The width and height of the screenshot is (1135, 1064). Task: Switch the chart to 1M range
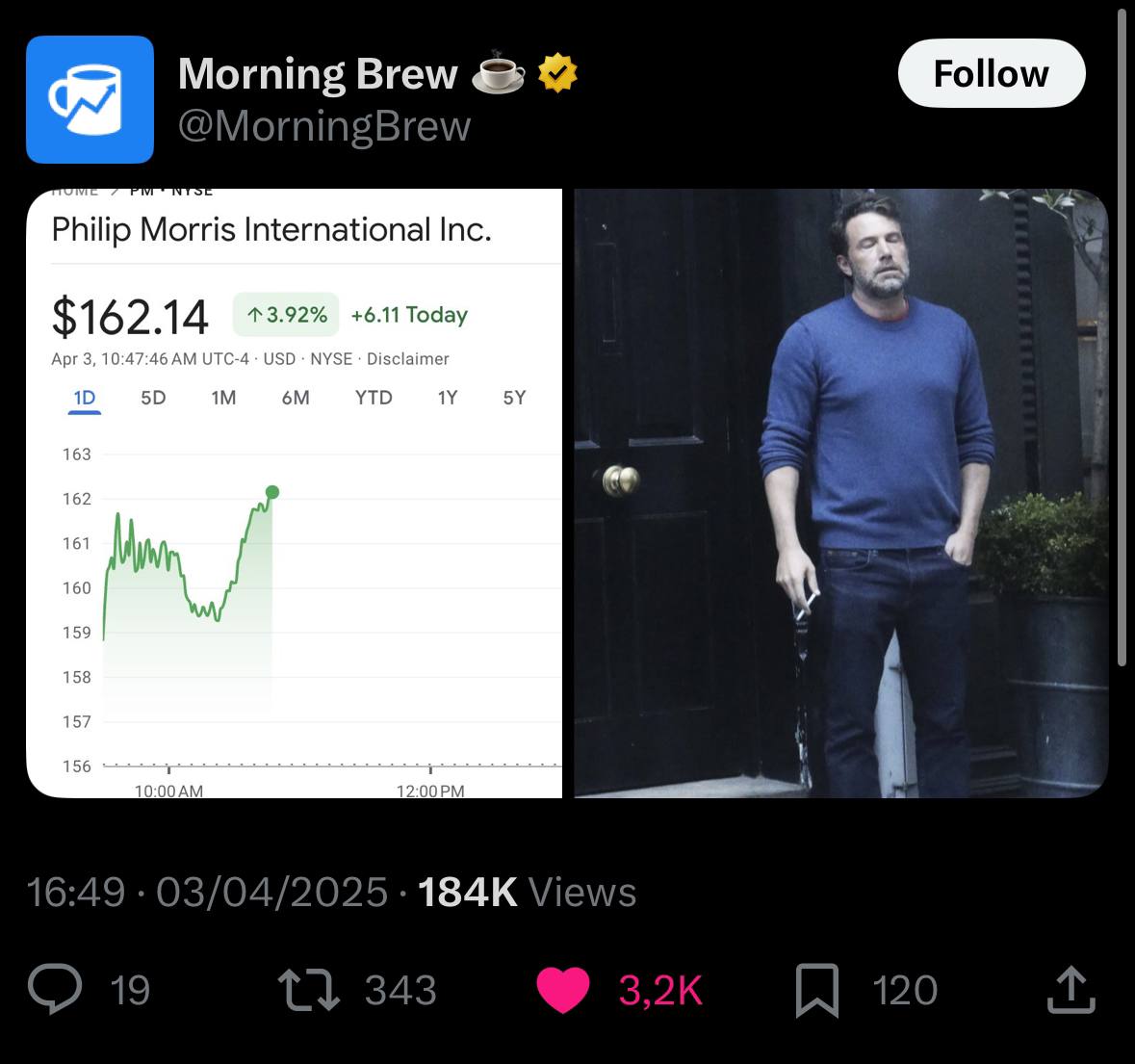click(223, 398)
